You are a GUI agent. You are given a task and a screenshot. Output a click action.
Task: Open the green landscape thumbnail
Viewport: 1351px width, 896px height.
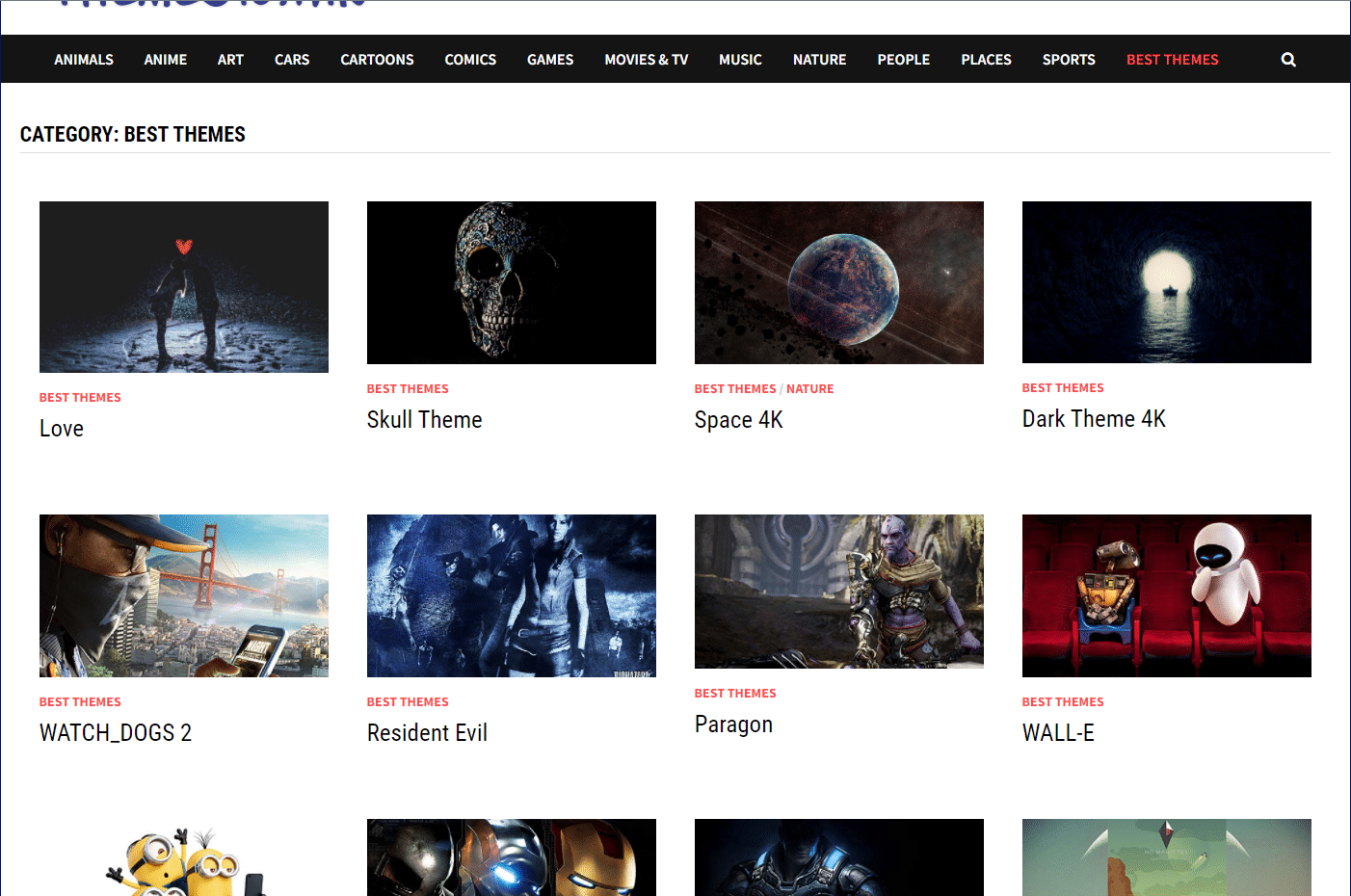coord(1167,857)
